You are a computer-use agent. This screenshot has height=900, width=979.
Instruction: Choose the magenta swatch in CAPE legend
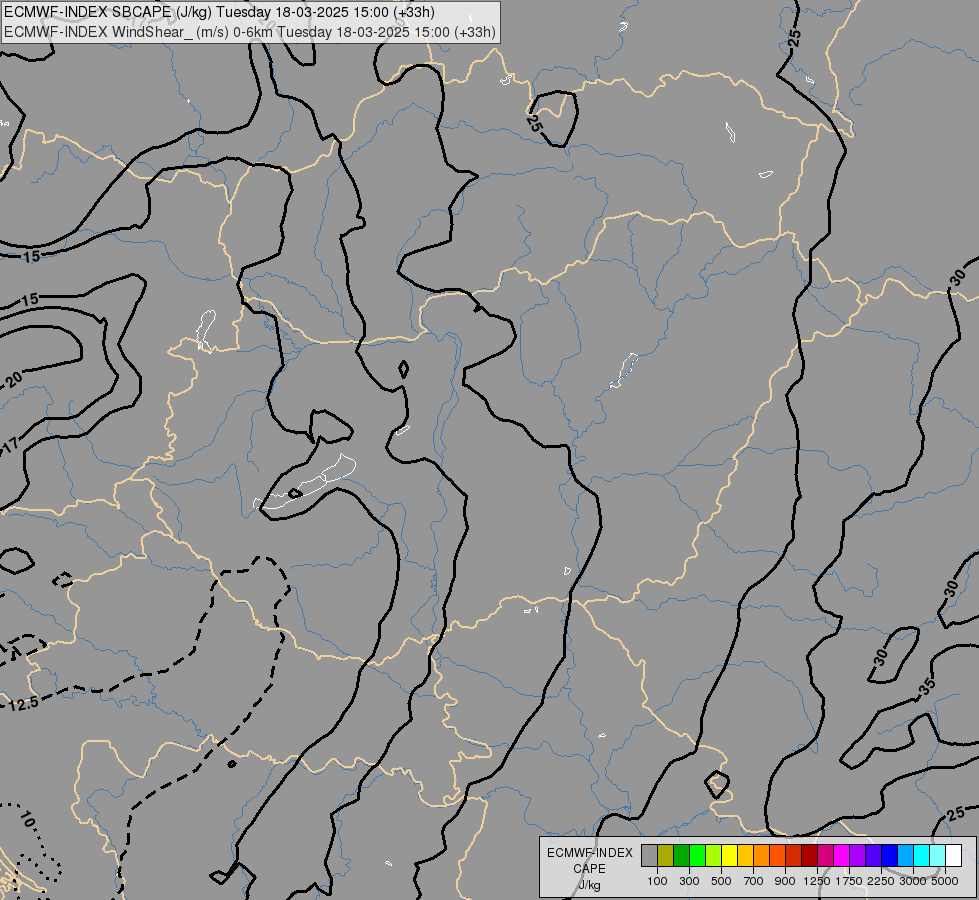click(842, 855)
